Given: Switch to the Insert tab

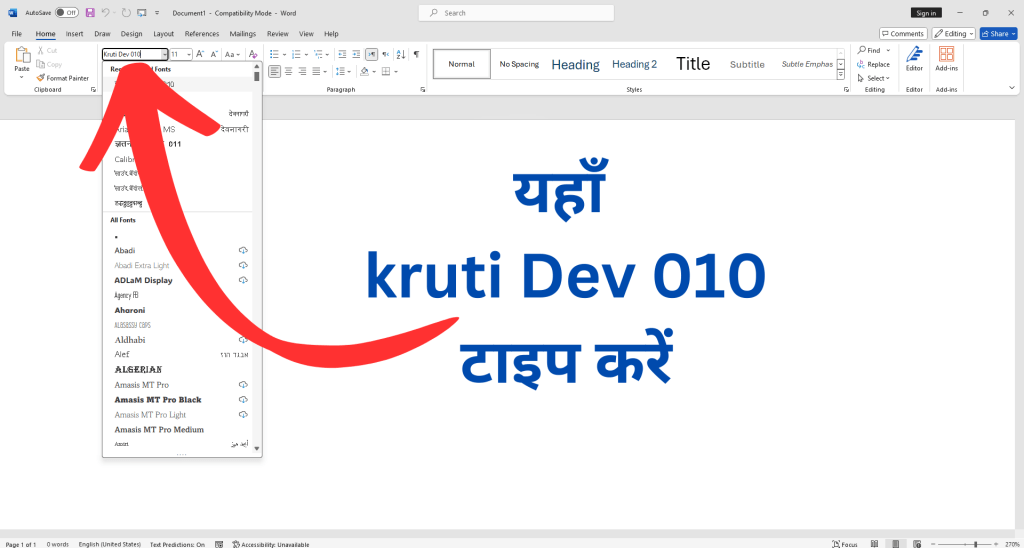Looking at the screenshot, I should click(74, 33).
